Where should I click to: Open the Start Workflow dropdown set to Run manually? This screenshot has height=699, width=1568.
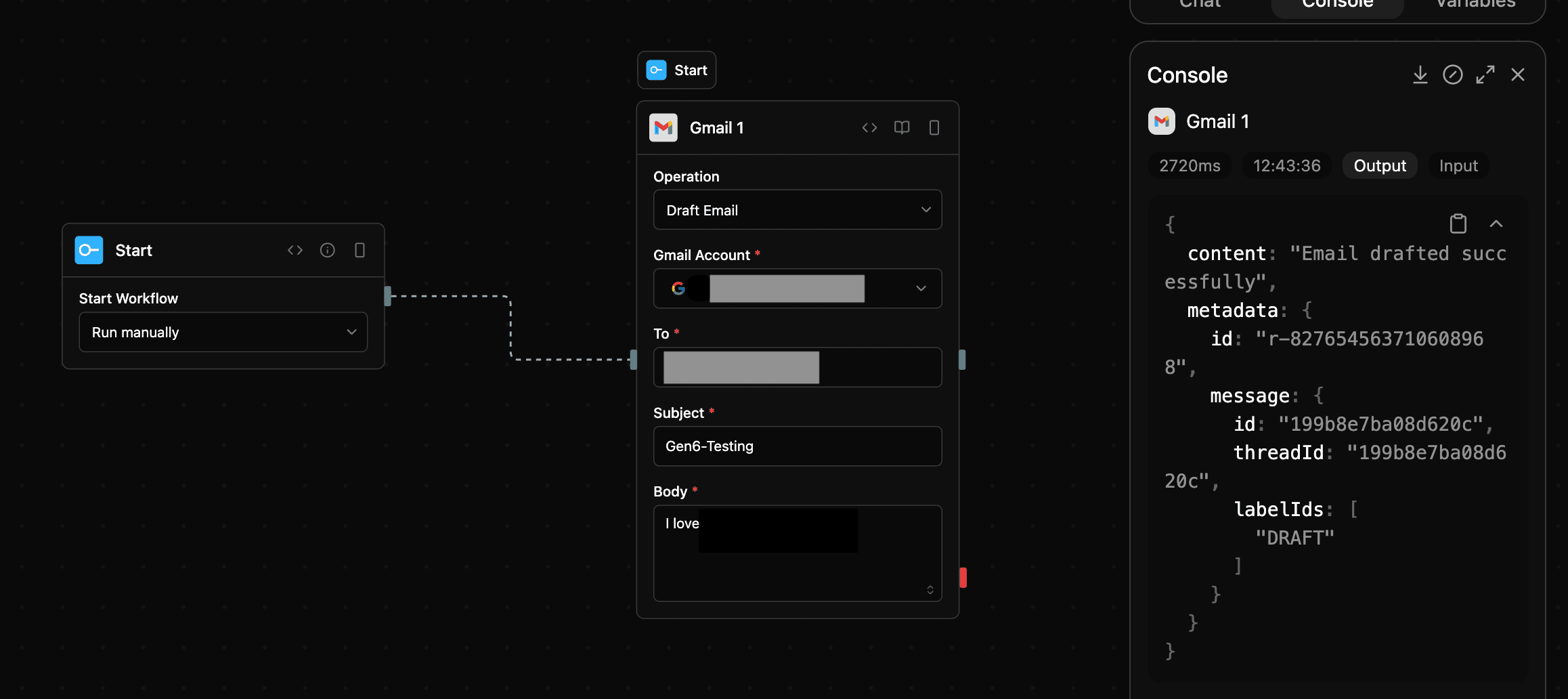point(223,332)
